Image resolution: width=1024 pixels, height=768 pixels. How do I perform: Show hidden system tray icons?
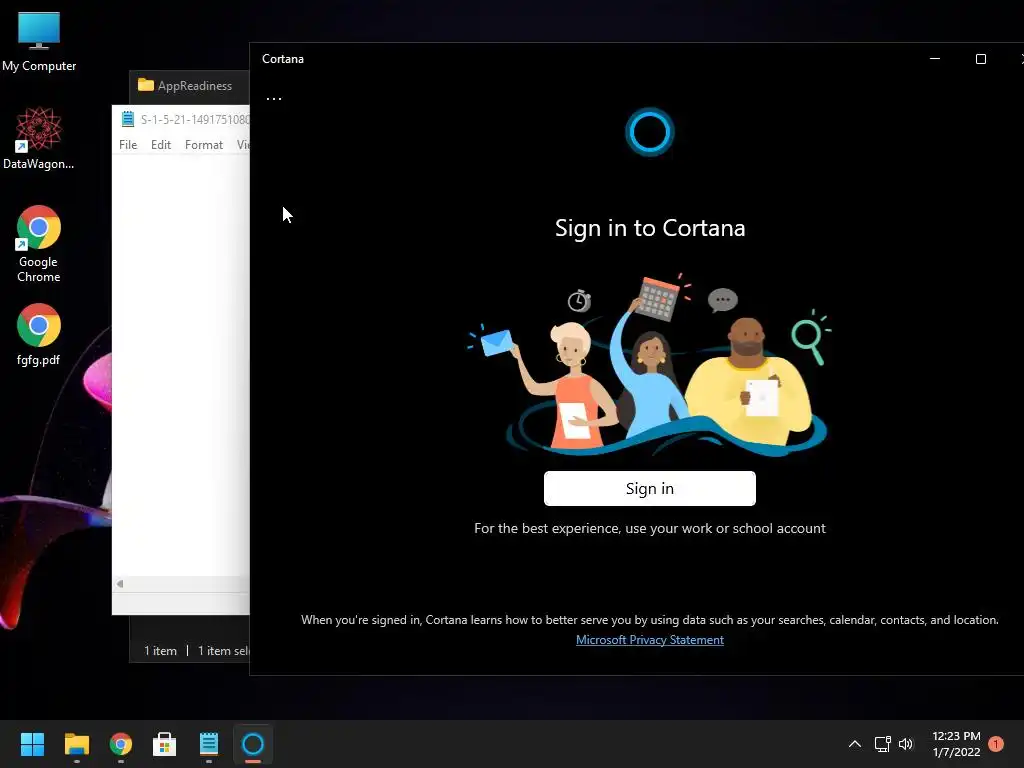tap(854, 744)
